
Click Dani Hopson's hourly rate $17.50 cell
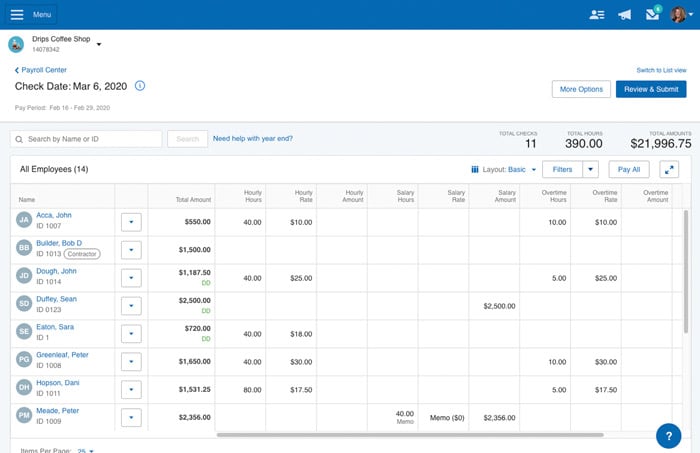(x=291, y=390)
